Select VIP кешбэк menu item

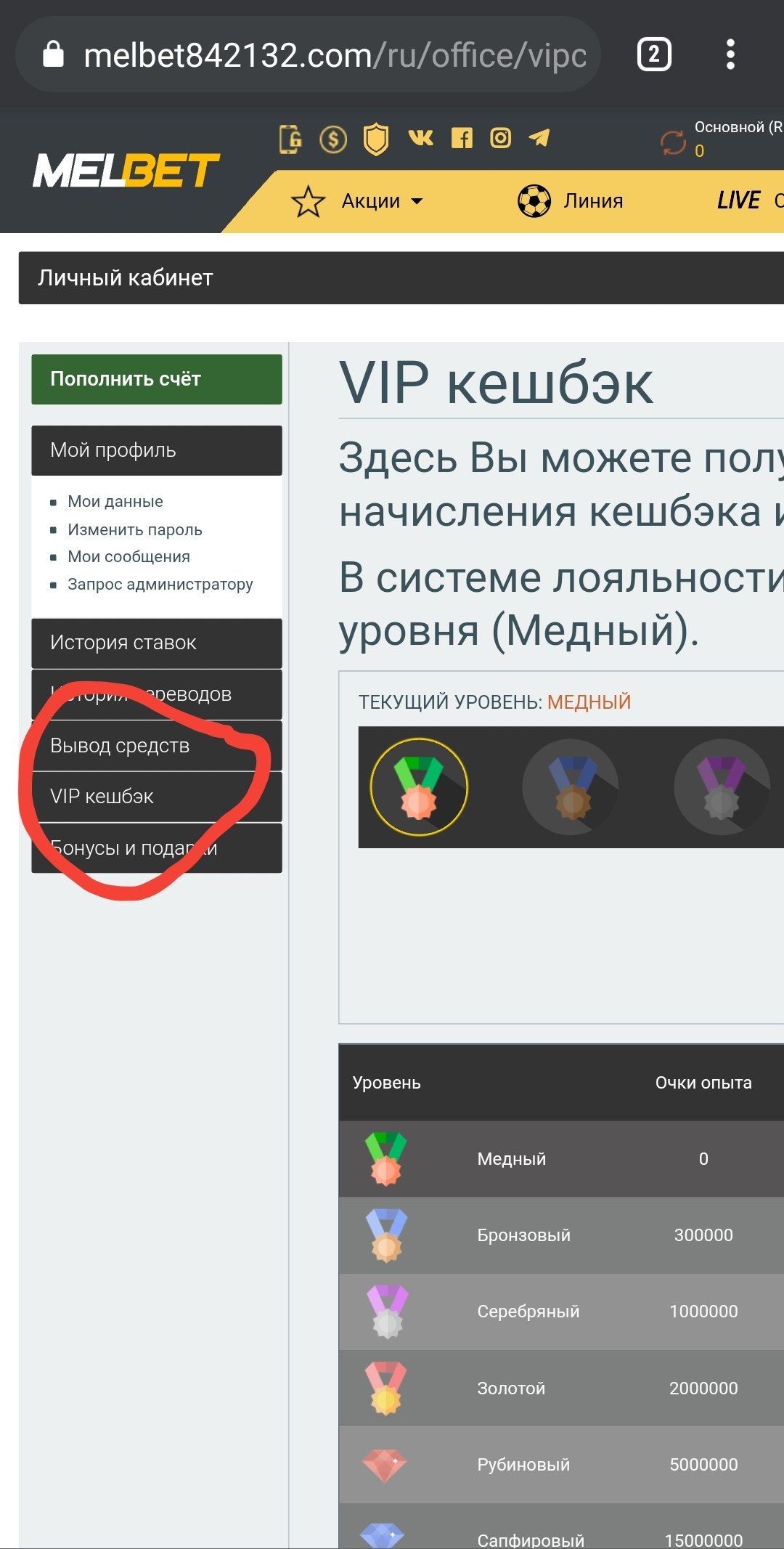tap(157, 797)
